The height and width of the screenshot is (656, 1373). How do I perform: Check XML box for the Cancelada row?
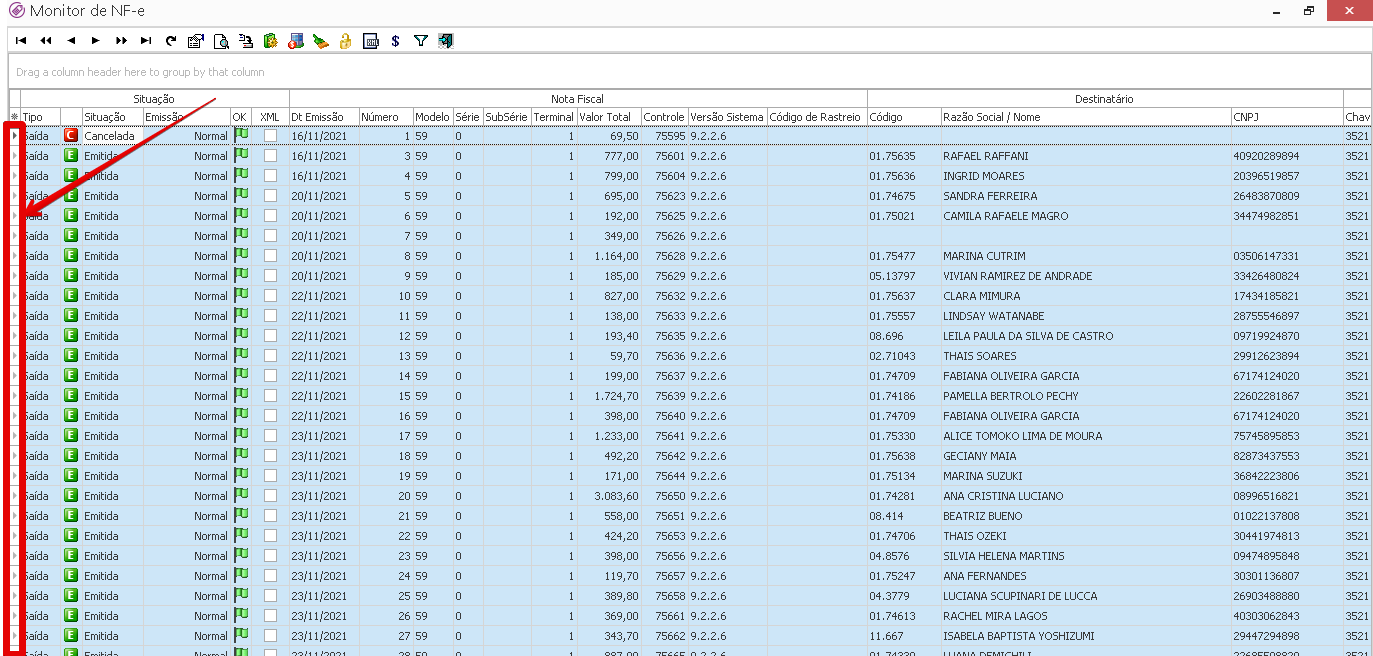click(x=270, y=136)
